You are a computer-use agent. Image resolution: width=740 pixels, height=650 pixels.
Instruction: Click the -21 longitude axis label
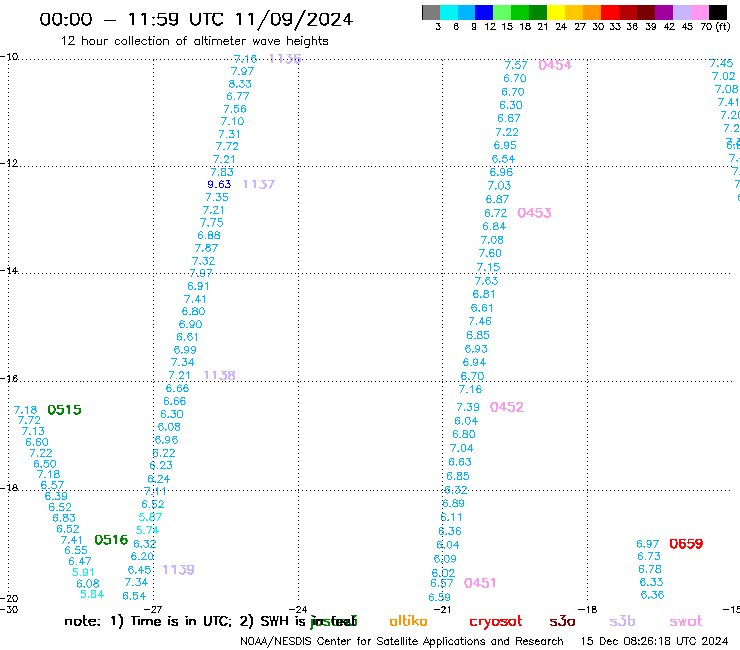(442, 609)
